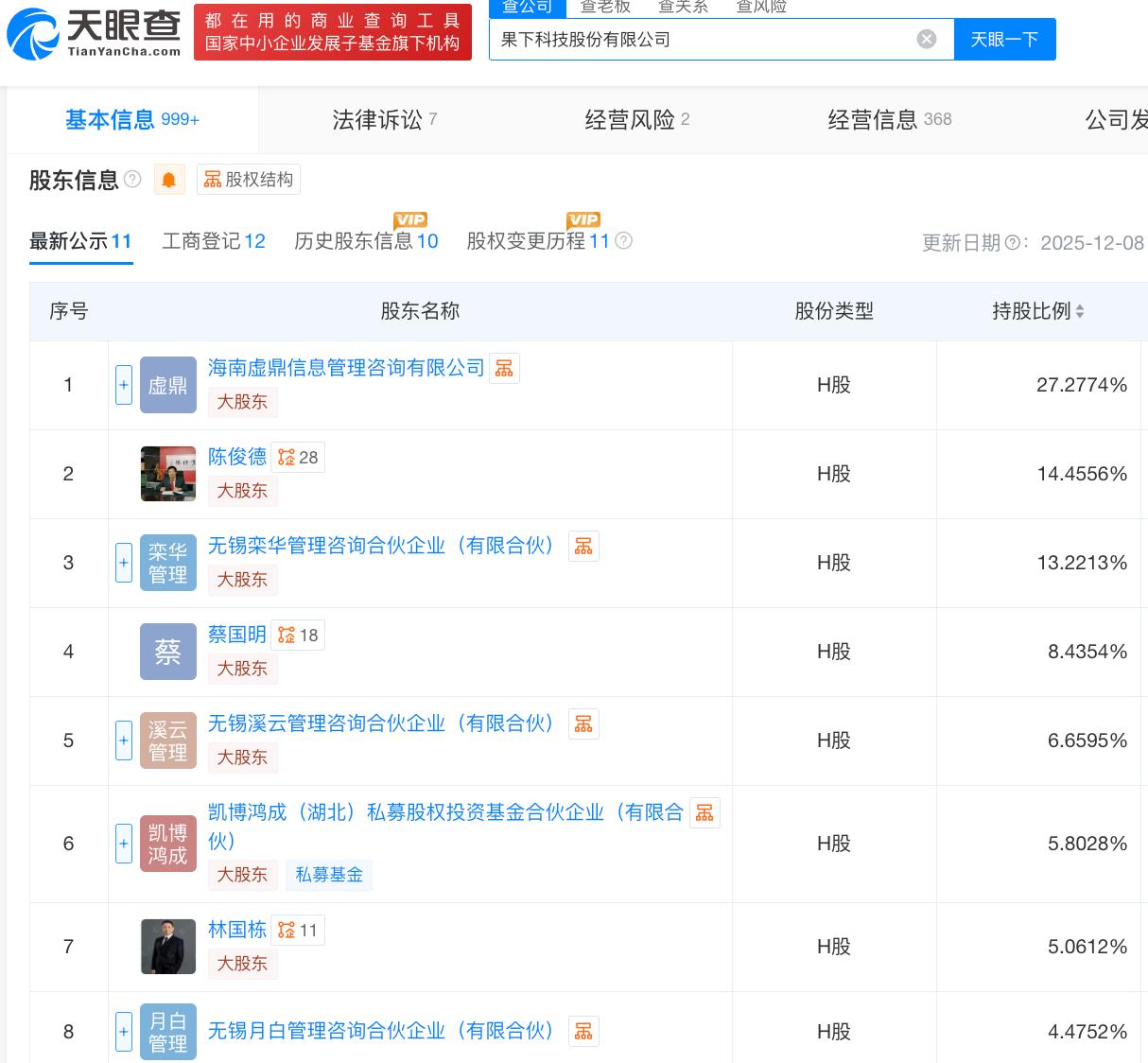This screenshot has width=1148, height=1063.
Task: Click the orange bell alert icon
Action: click(169, 180)
